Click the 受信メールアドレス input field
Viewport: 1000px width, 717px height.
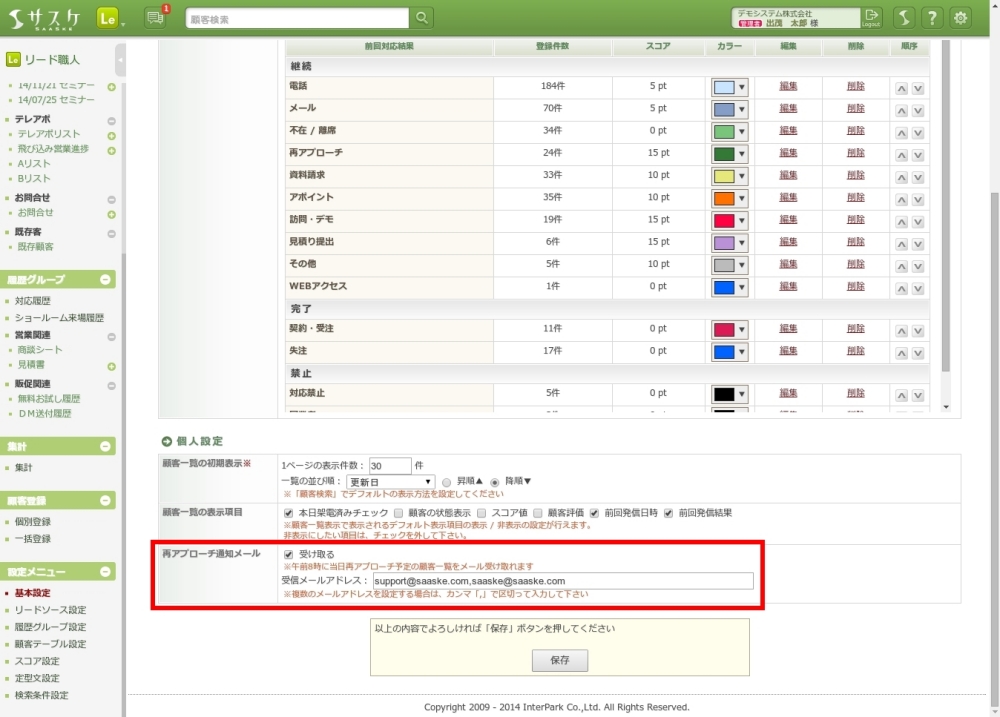(562, 581)
